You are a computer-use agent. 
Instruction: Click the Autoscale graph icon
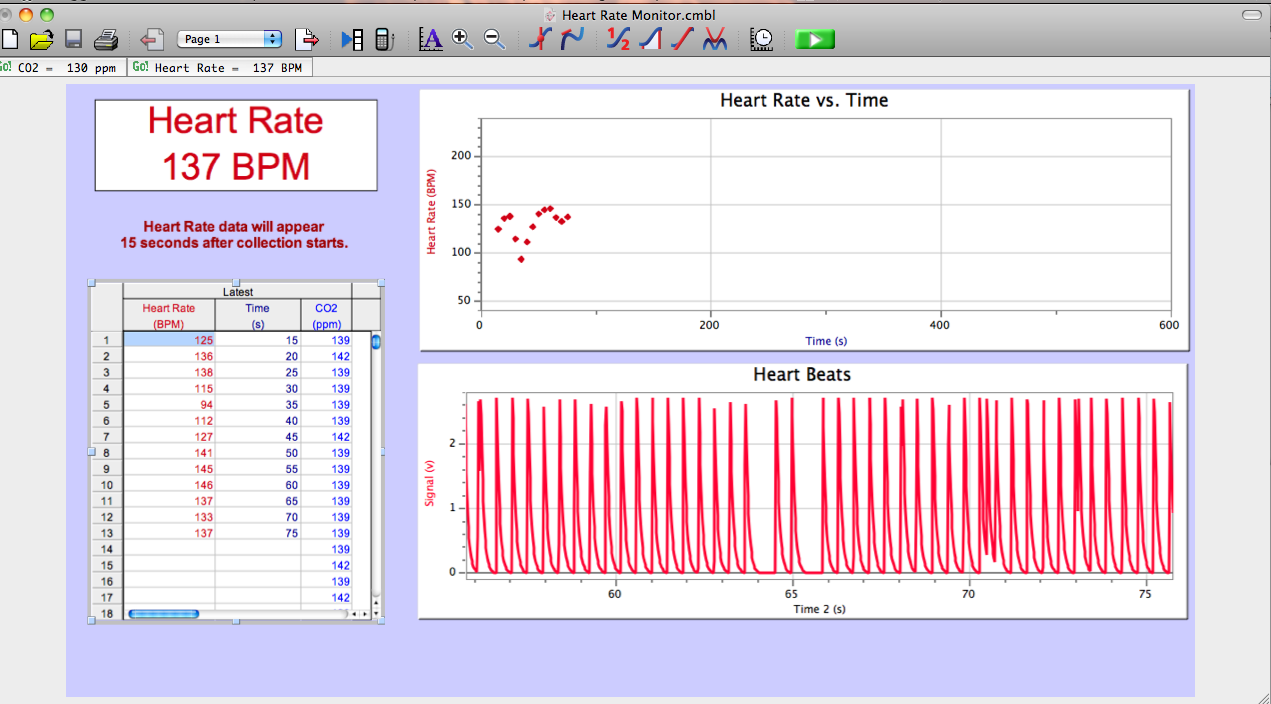point(430,39)
